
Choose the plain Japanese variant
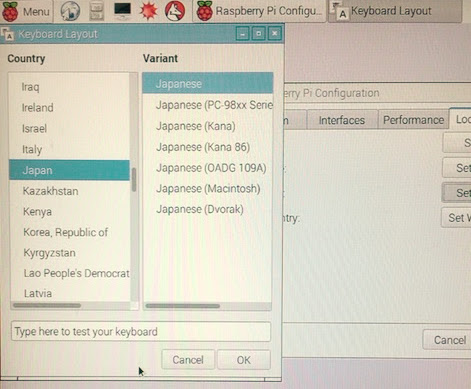point(208,83)
